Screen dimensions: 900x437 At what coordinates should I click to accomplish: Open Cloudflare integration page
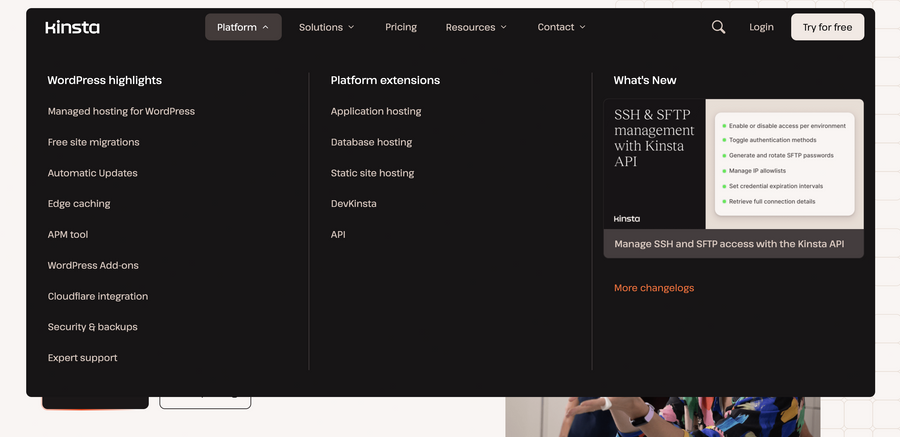(98, 296)
